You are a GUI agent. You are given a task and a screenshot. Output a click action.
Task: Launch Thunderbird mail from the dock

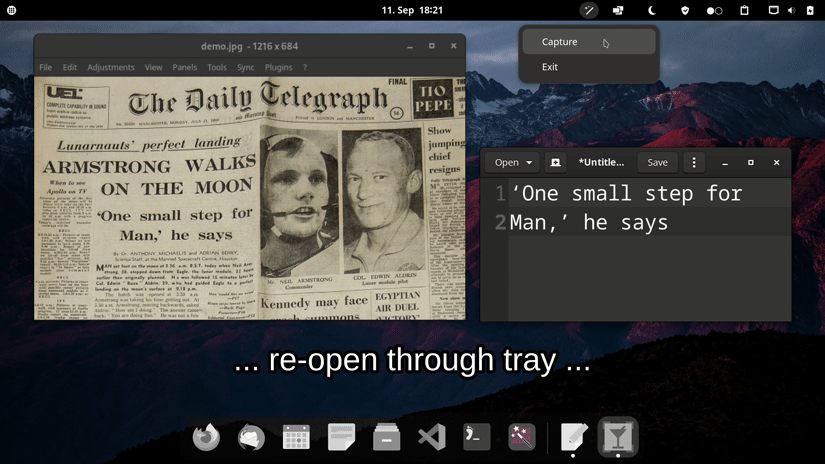(251, 437)
